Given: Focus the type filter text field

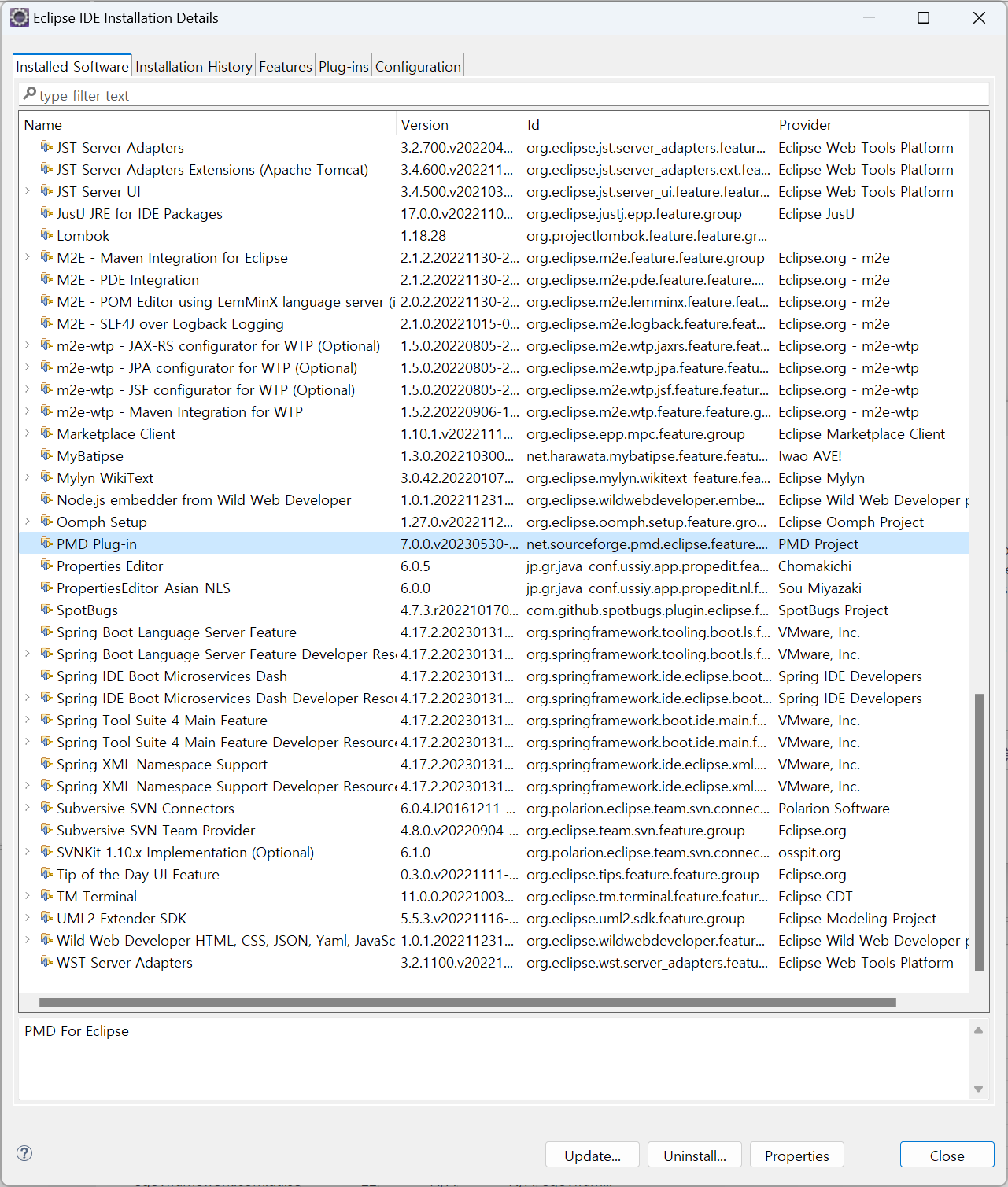Looking at the screenshot, I should pos(504,95).
